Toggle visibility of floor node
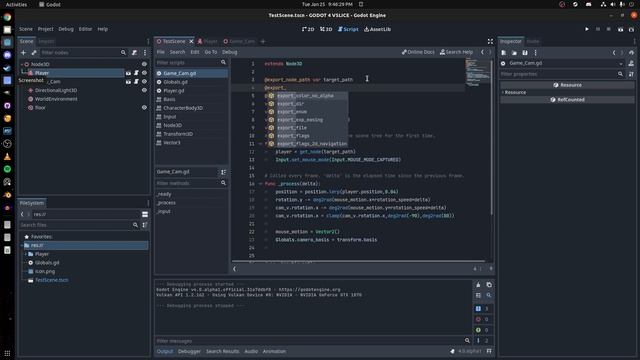640x360 pixels. coord(144,107)
